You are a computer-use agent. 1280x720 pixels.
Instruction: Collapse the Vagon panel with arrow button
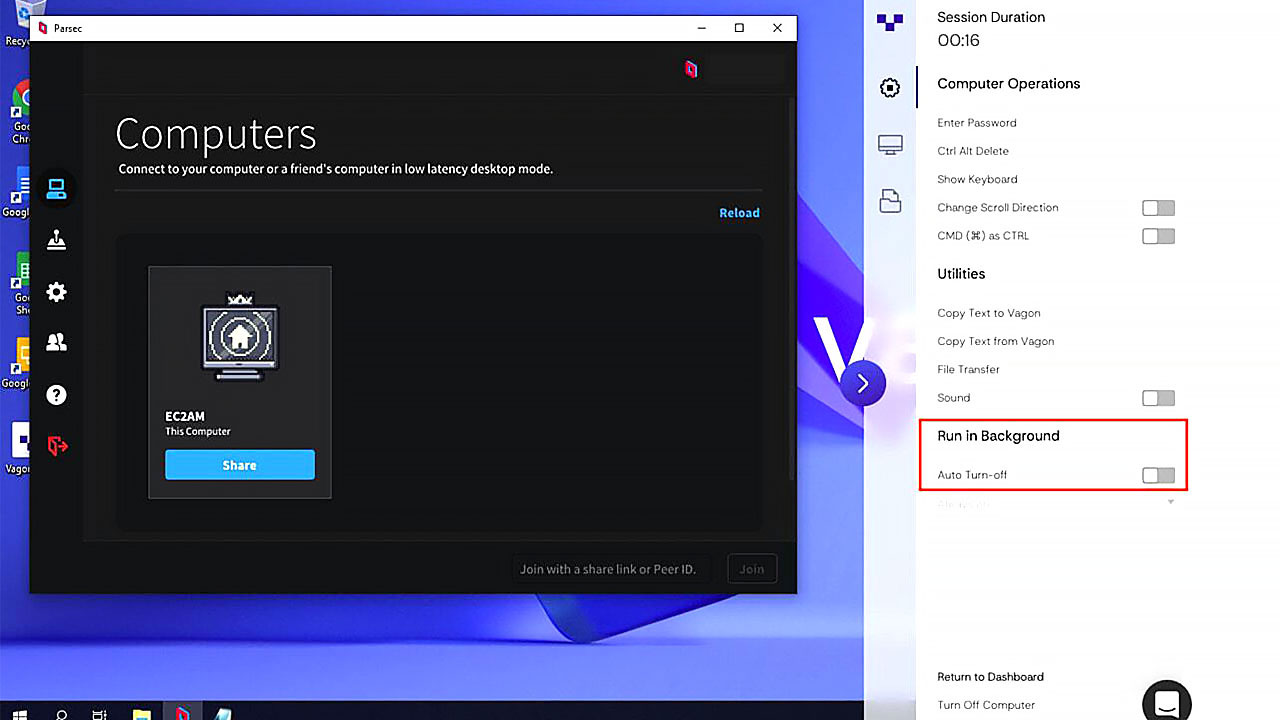[863, 383]
